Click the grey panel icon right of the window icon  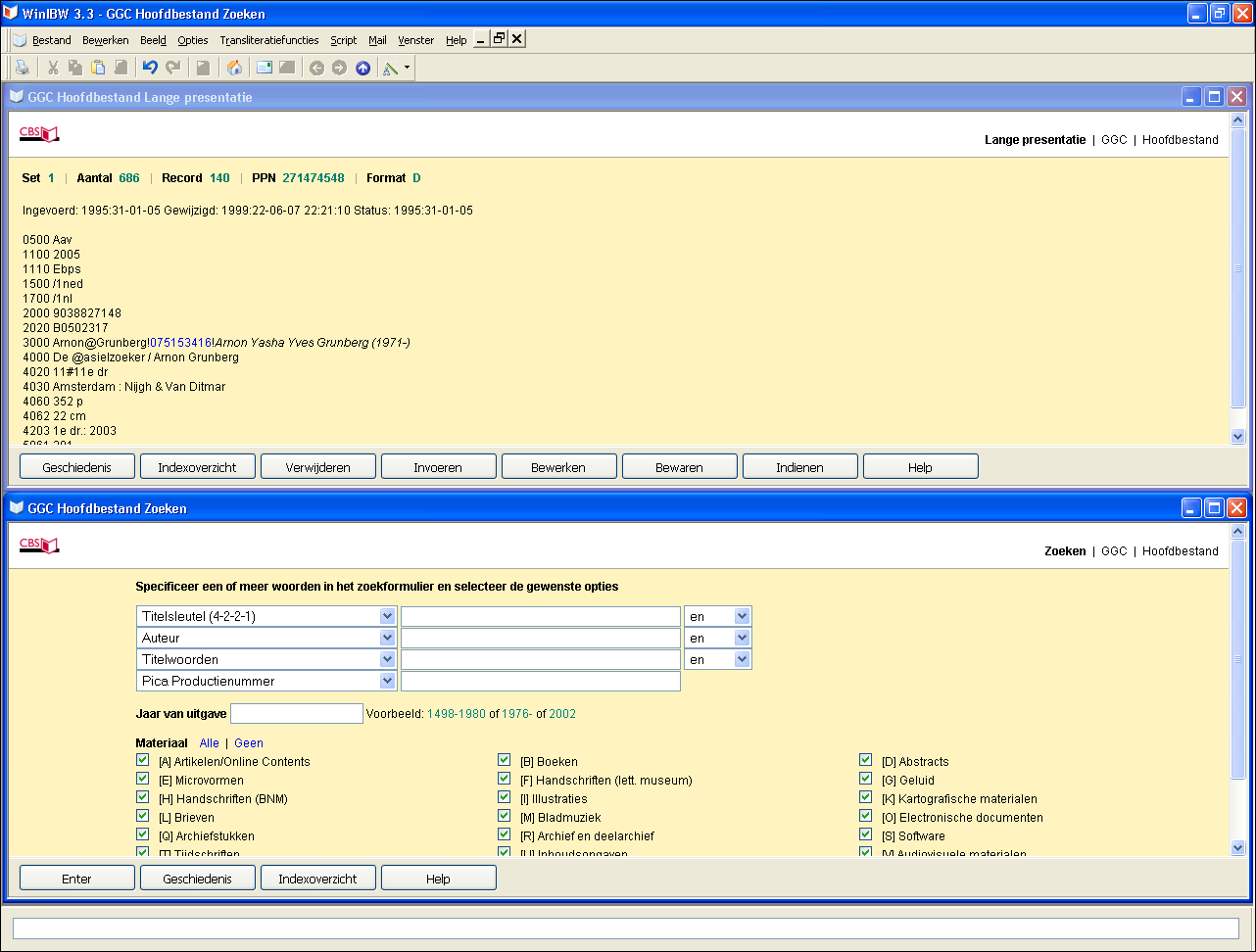click(287, 68)
